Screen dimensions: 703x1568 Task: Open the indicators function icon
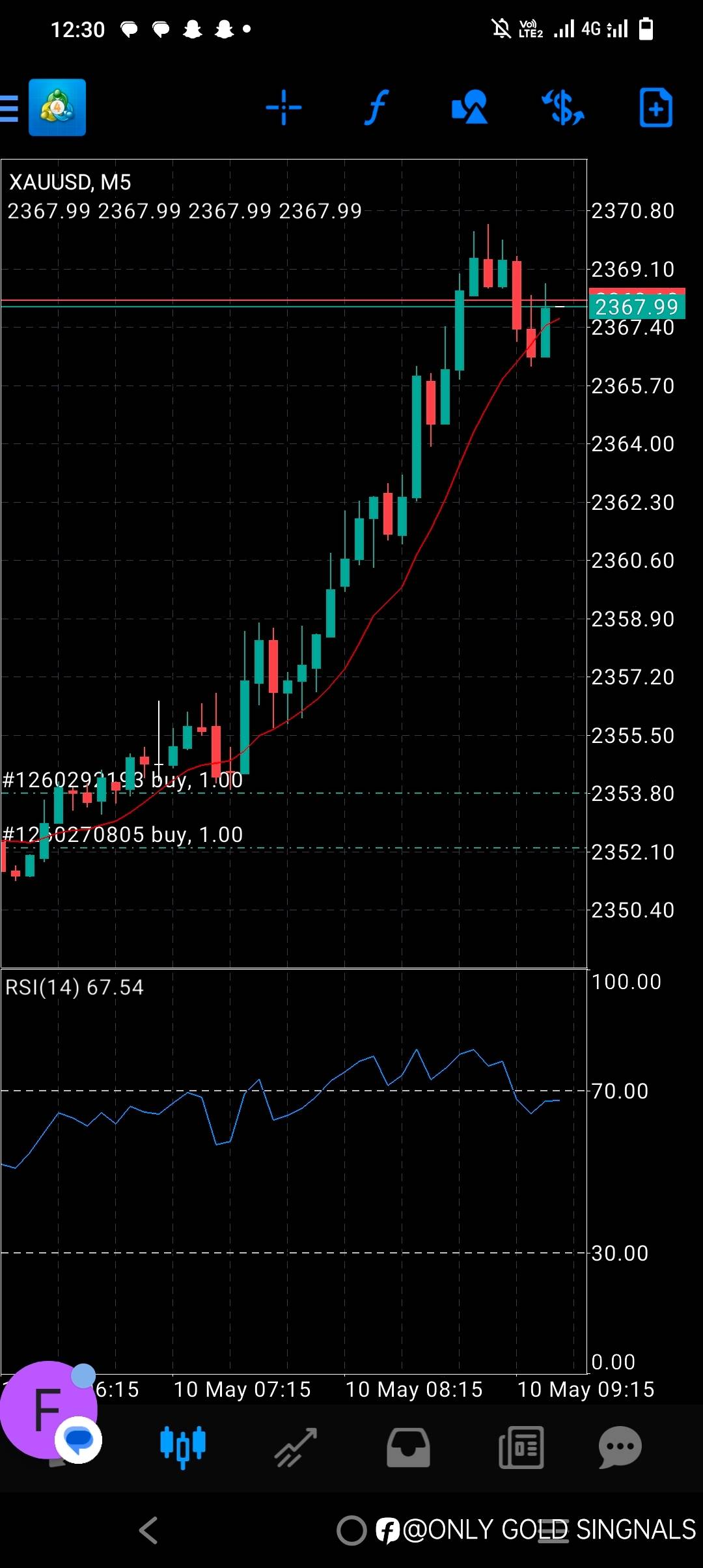click(376, 107)
